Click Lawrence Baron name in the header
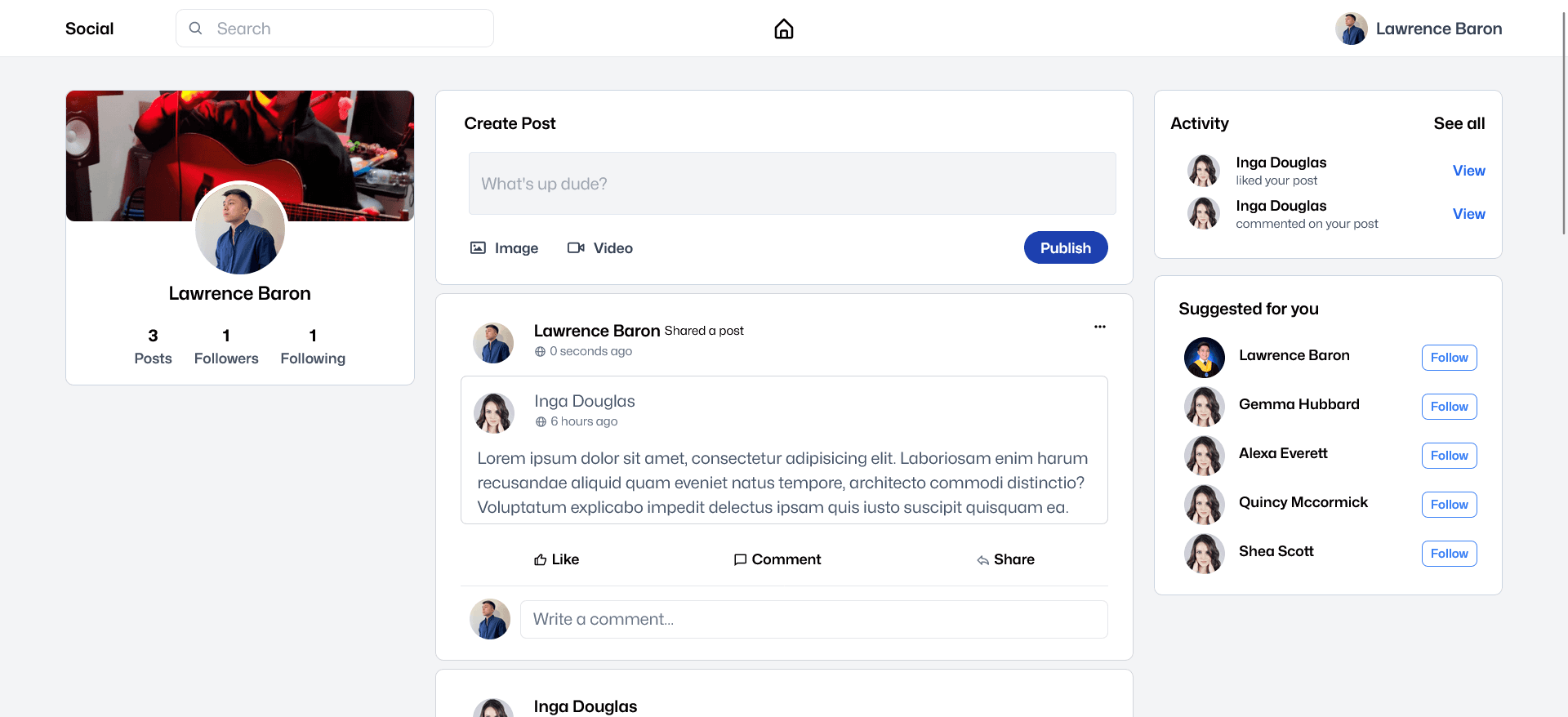Image resolution: width=1568 pixels, height=717 pixels. click(1439, 29)
